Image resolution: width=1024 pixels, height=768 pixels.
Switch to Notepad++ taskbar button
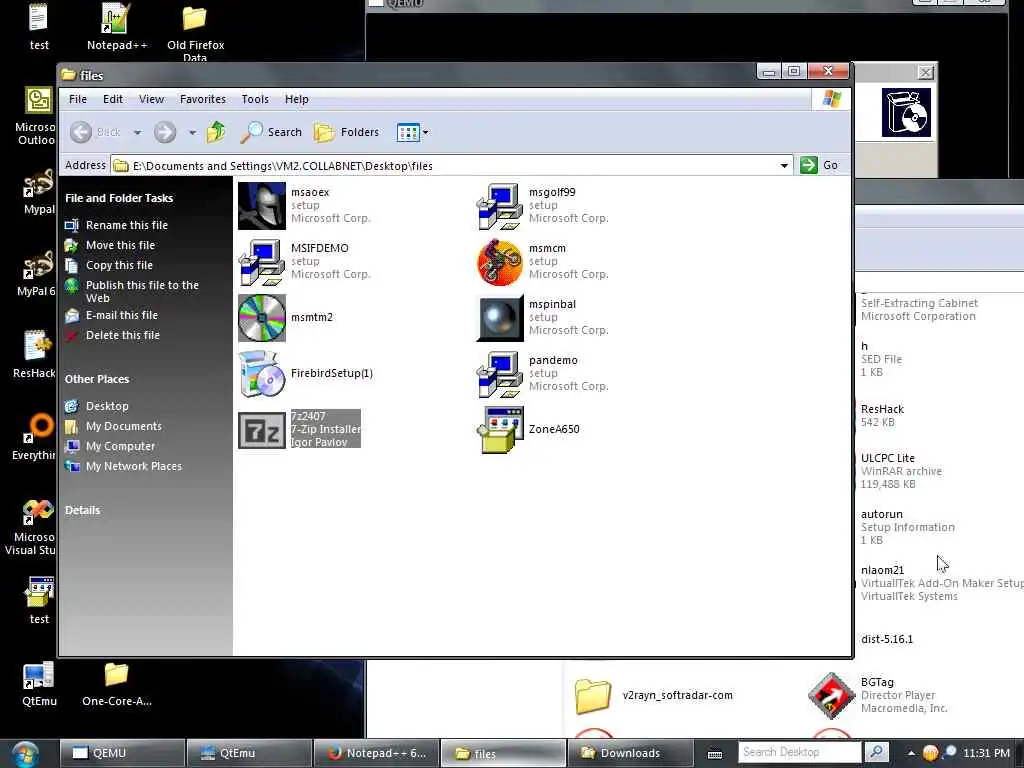376,753
